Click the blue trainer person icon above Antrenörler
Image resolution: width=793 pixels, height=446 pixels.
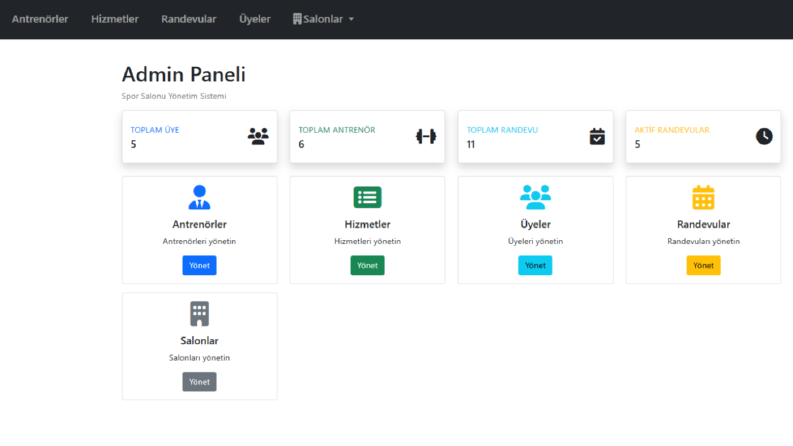[199, 197]
